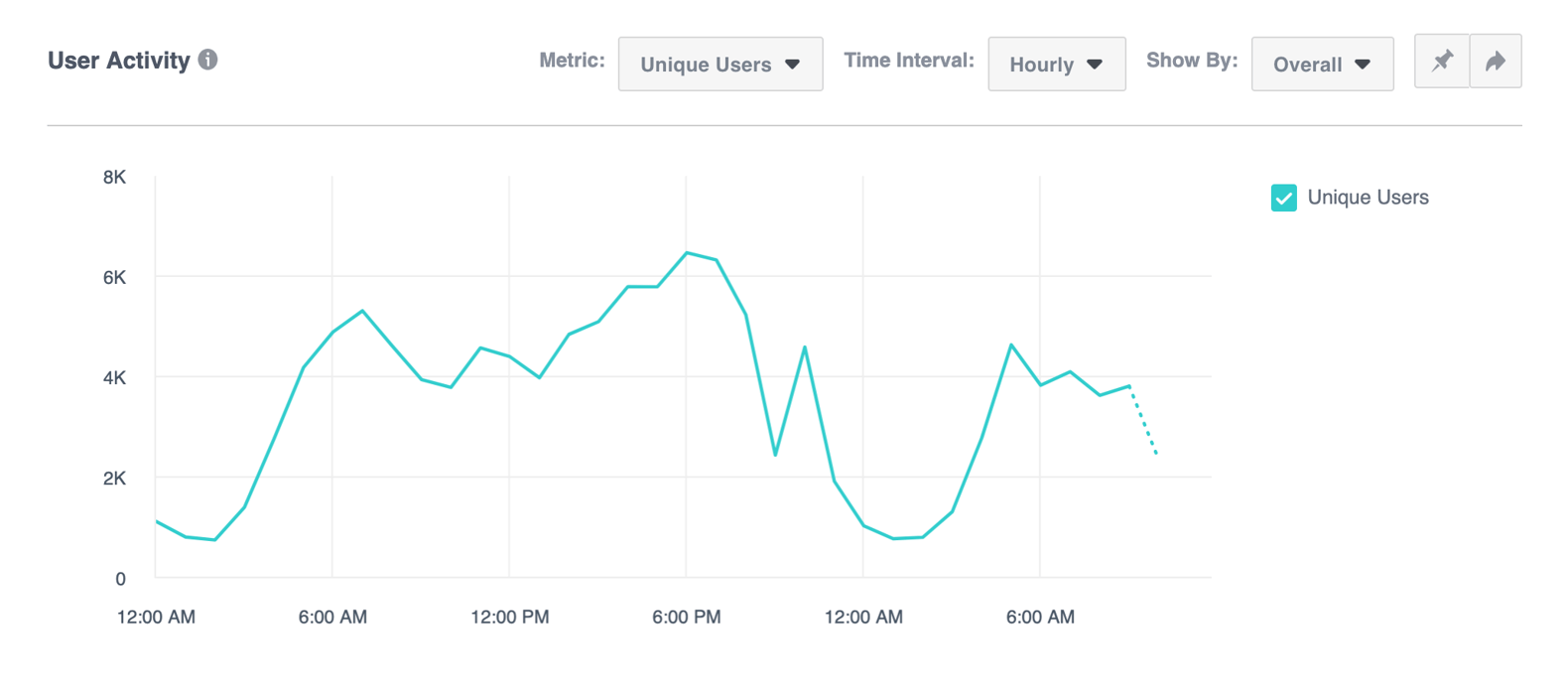Enable the legend checkbox for Unique Users

point(1283,198)
